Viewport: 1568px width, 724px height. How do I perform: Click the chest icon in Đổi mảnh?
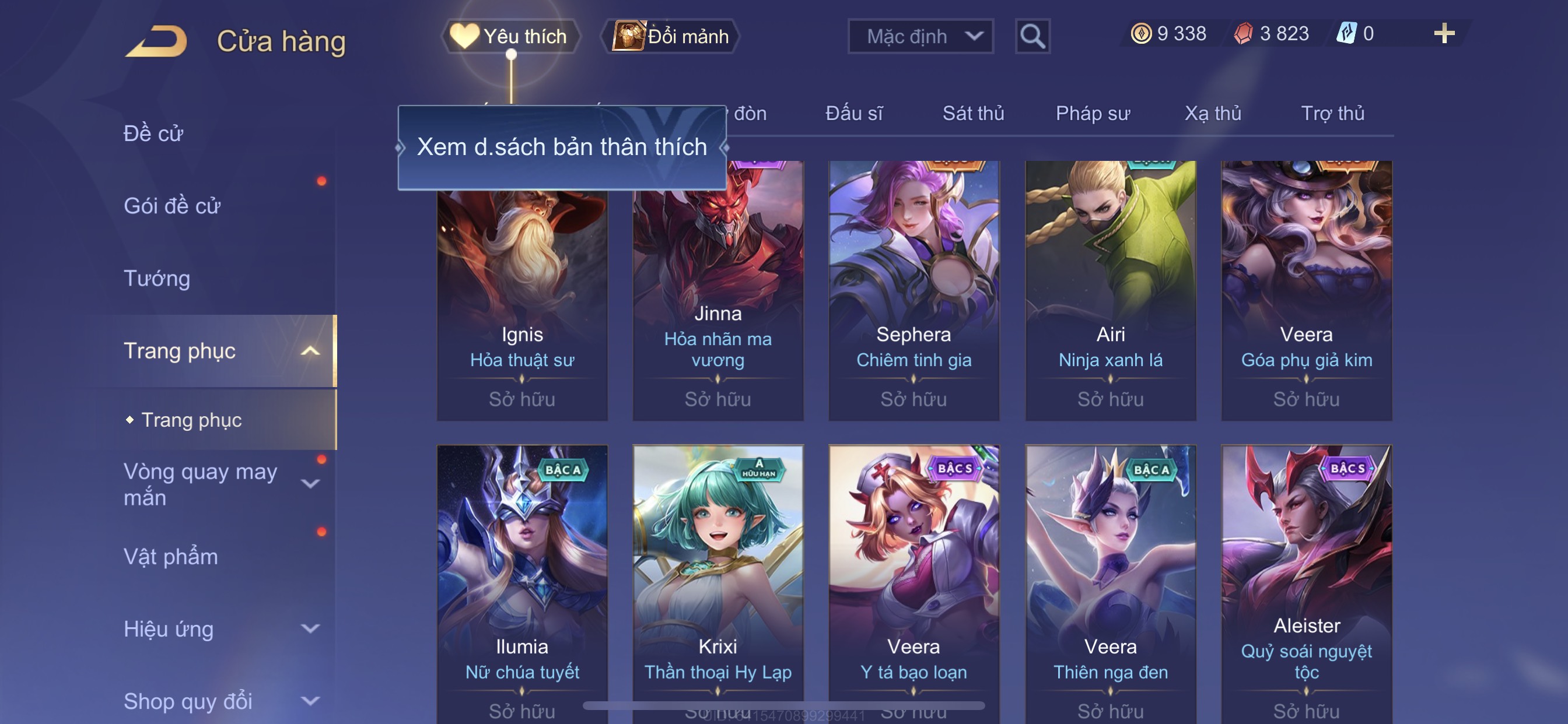tap(629, 36)
